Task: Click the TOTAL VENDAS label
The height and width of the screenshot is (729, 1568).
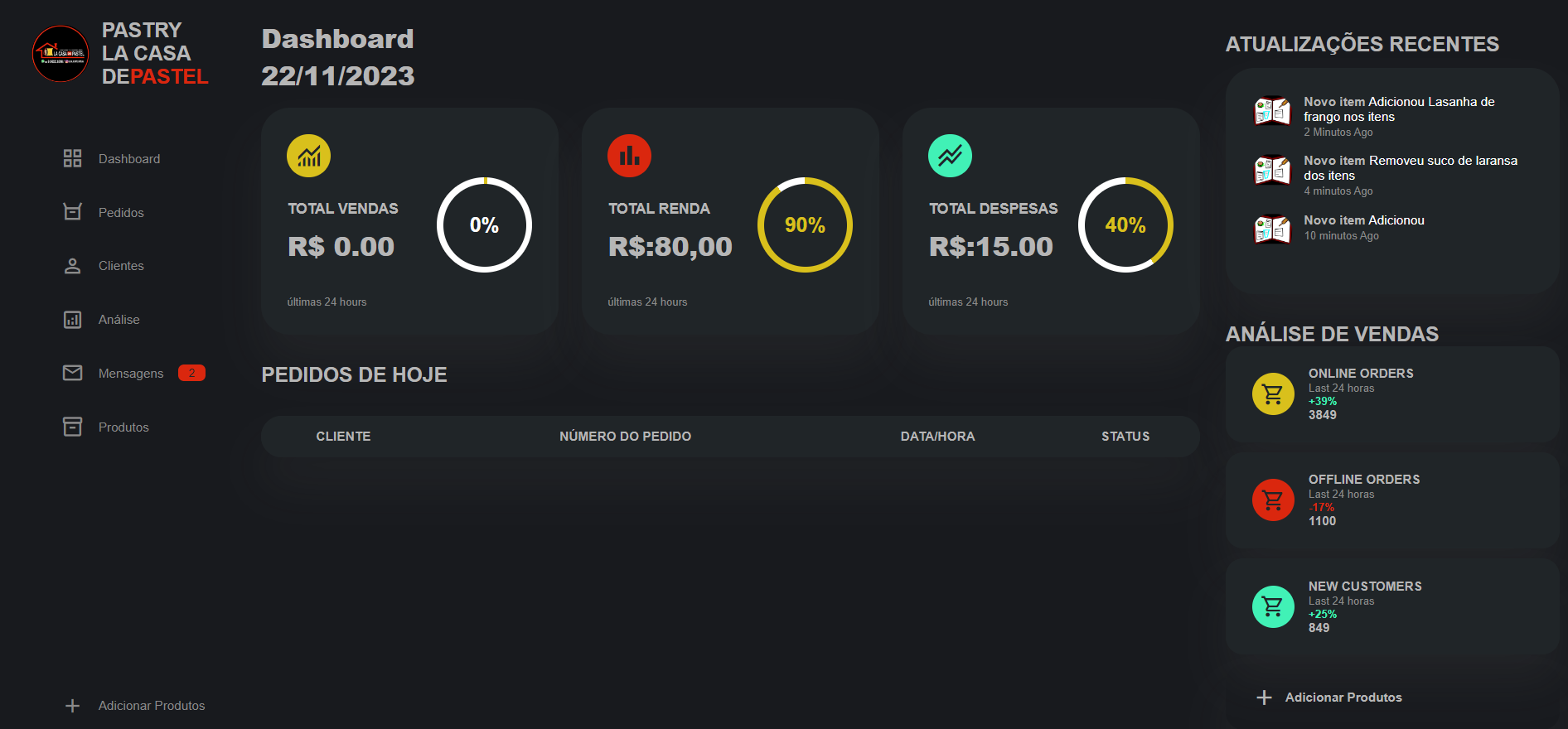Action: click(x=343, y=209)
